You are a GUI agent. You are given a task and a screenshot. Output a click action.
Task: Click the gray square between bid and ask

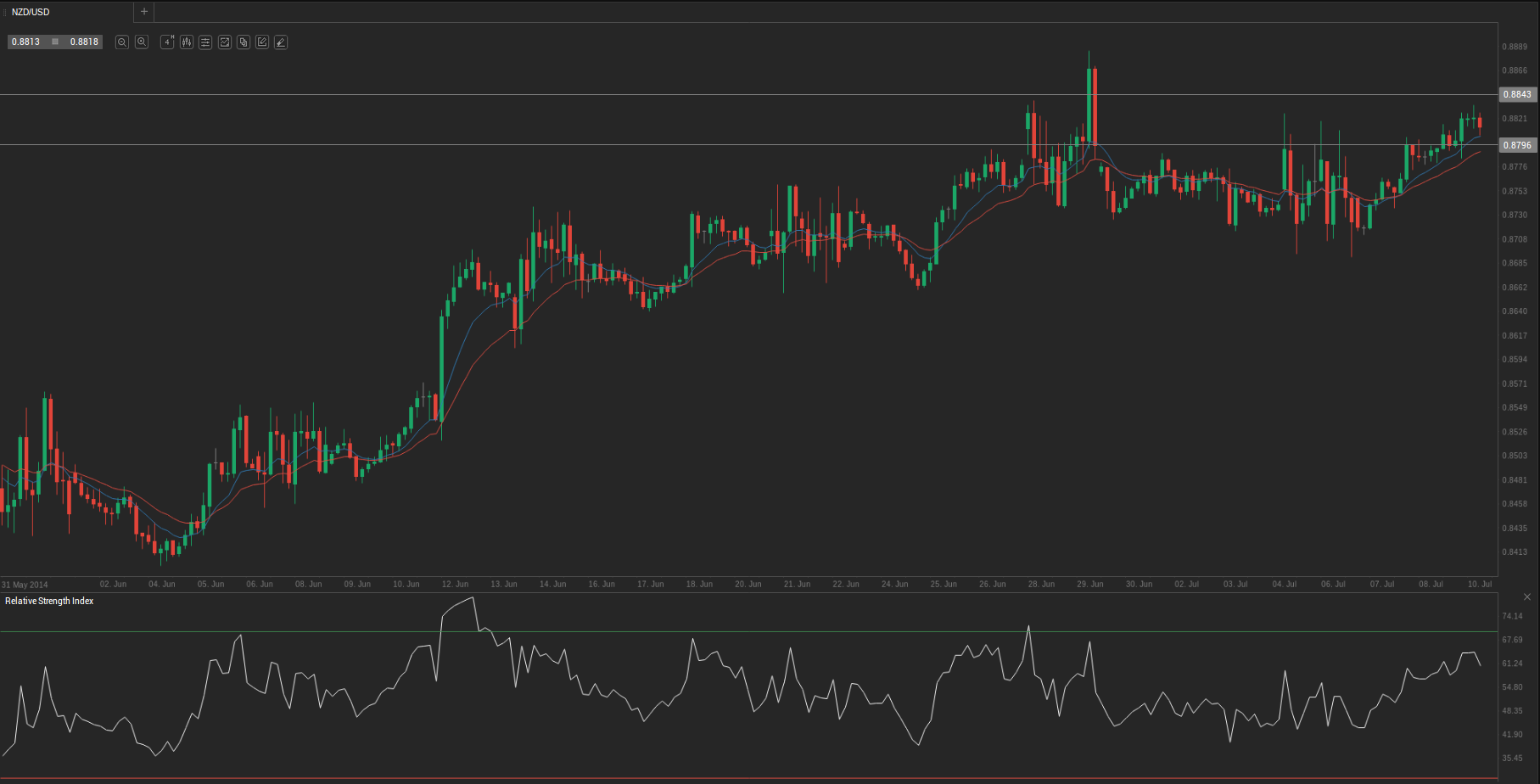[x=55, y=42]
